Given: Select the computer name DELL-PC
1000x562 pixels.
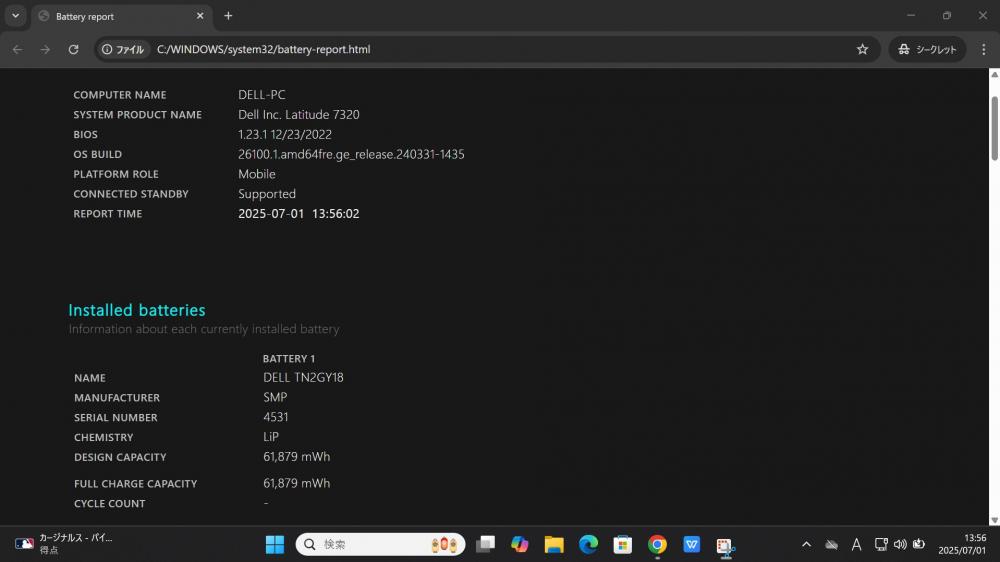Looking at the screenshot, I should 261,94.
